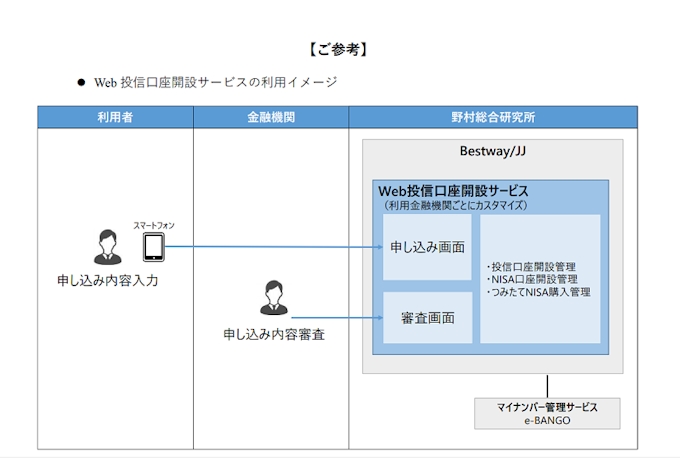Click the staff person icon above 申し込み内容審査
This screenshot has width=680, height=458.
pos(272,298)
